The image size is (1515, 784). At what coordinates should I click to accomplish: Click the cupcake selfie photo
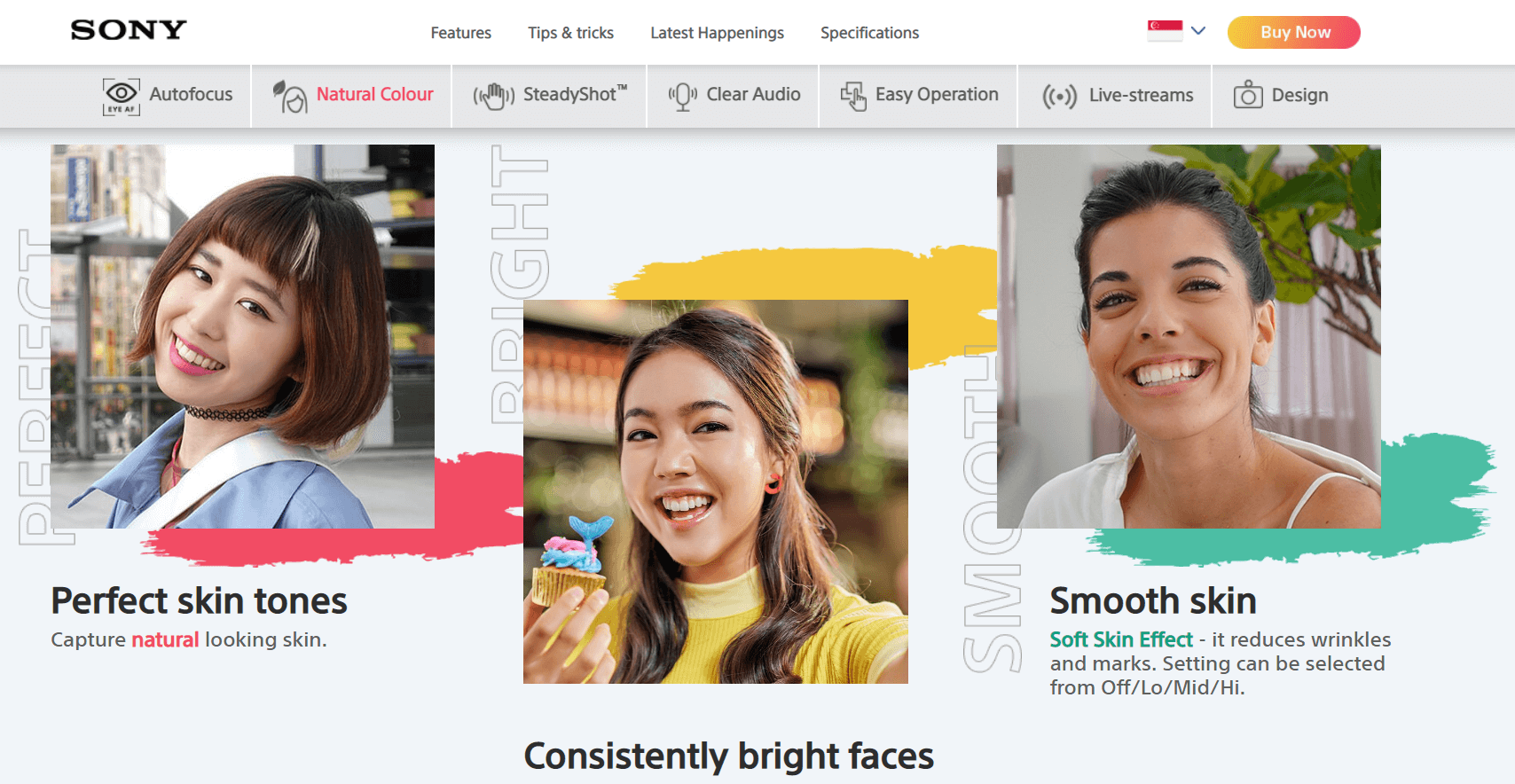pos(715,491)
